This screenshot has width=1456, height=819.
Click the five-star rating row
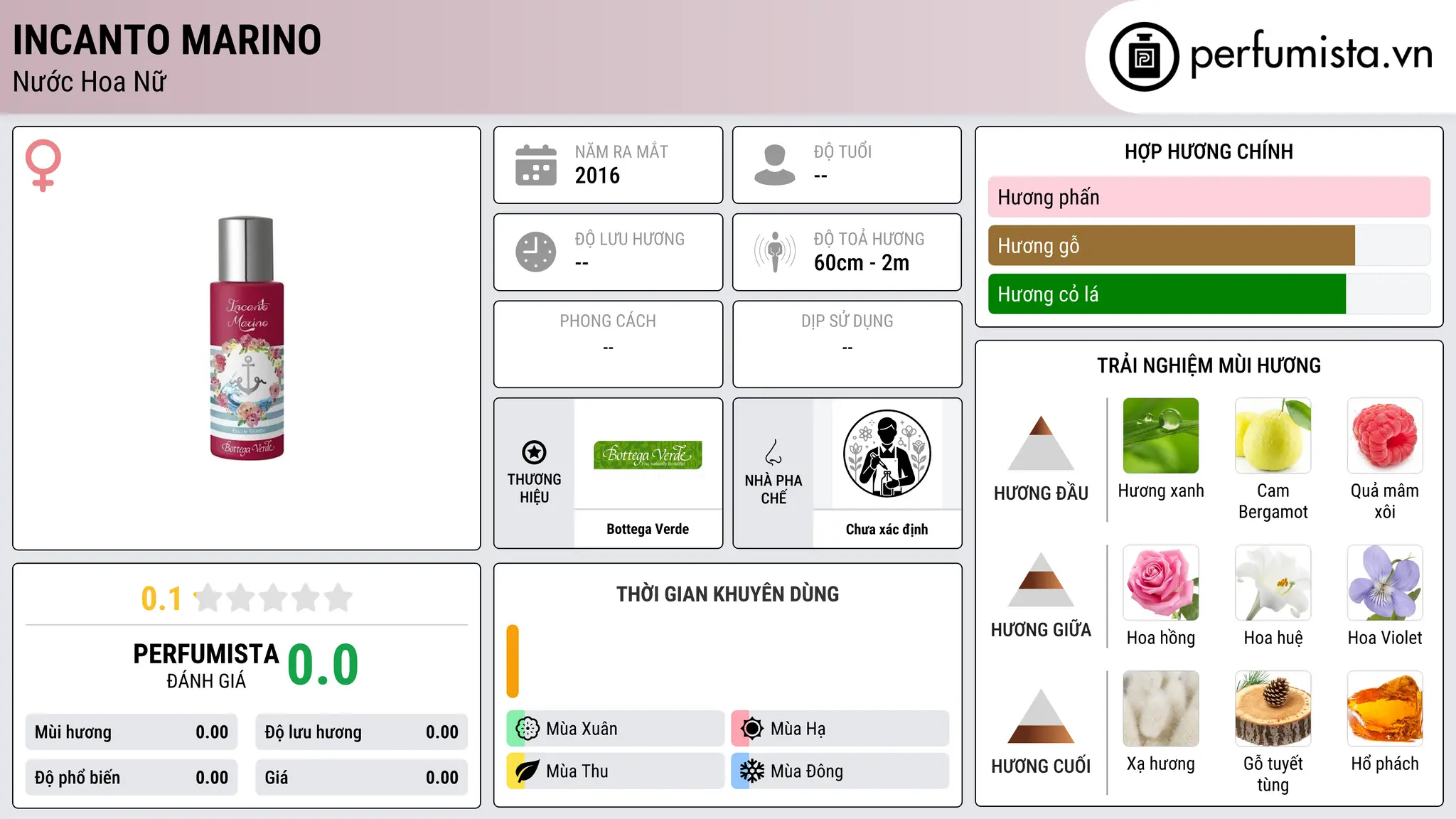[274, 598]
